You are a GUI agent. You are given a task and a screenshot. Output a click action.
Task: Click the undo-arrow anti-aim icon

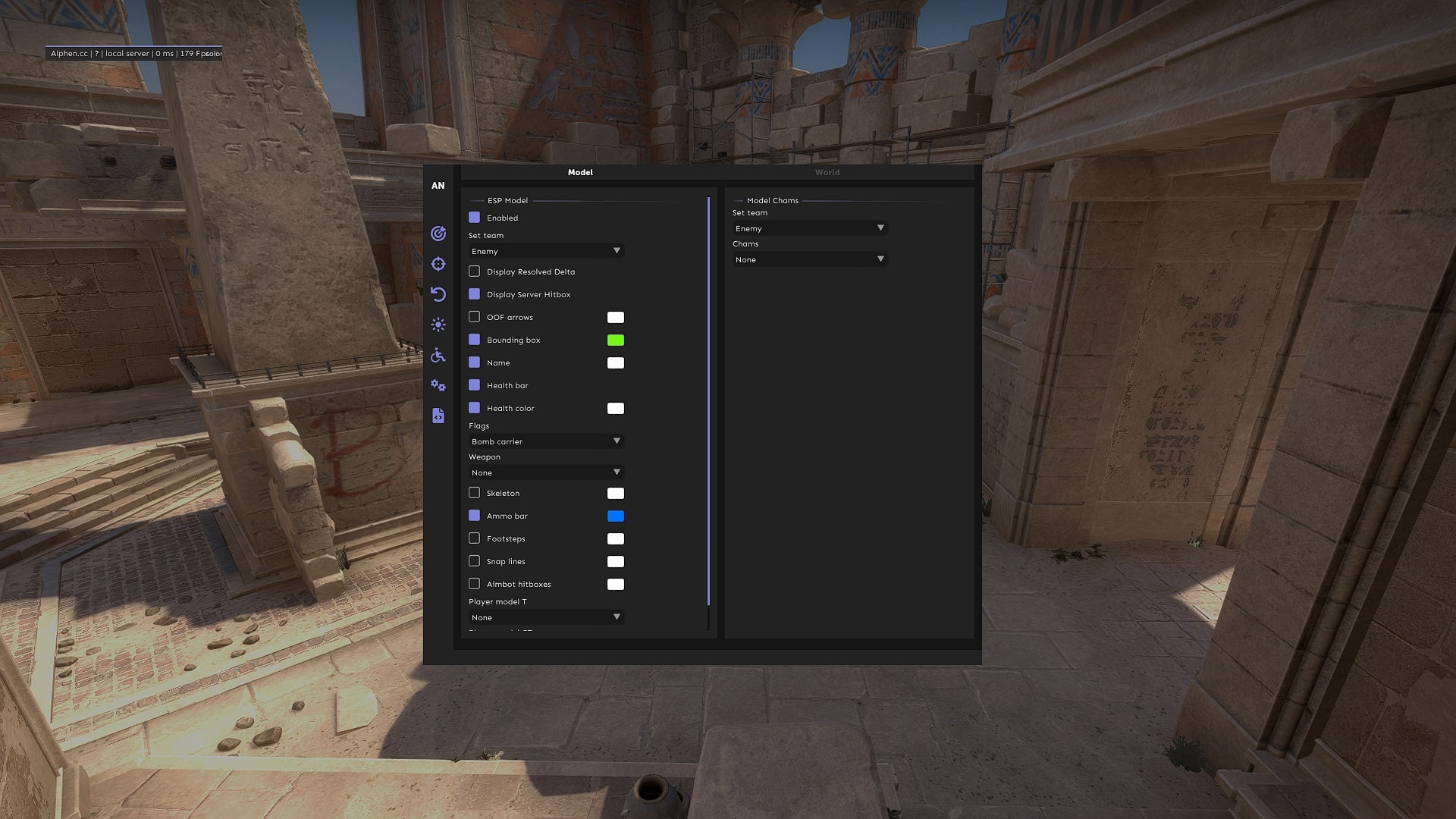tap(438, 294)
